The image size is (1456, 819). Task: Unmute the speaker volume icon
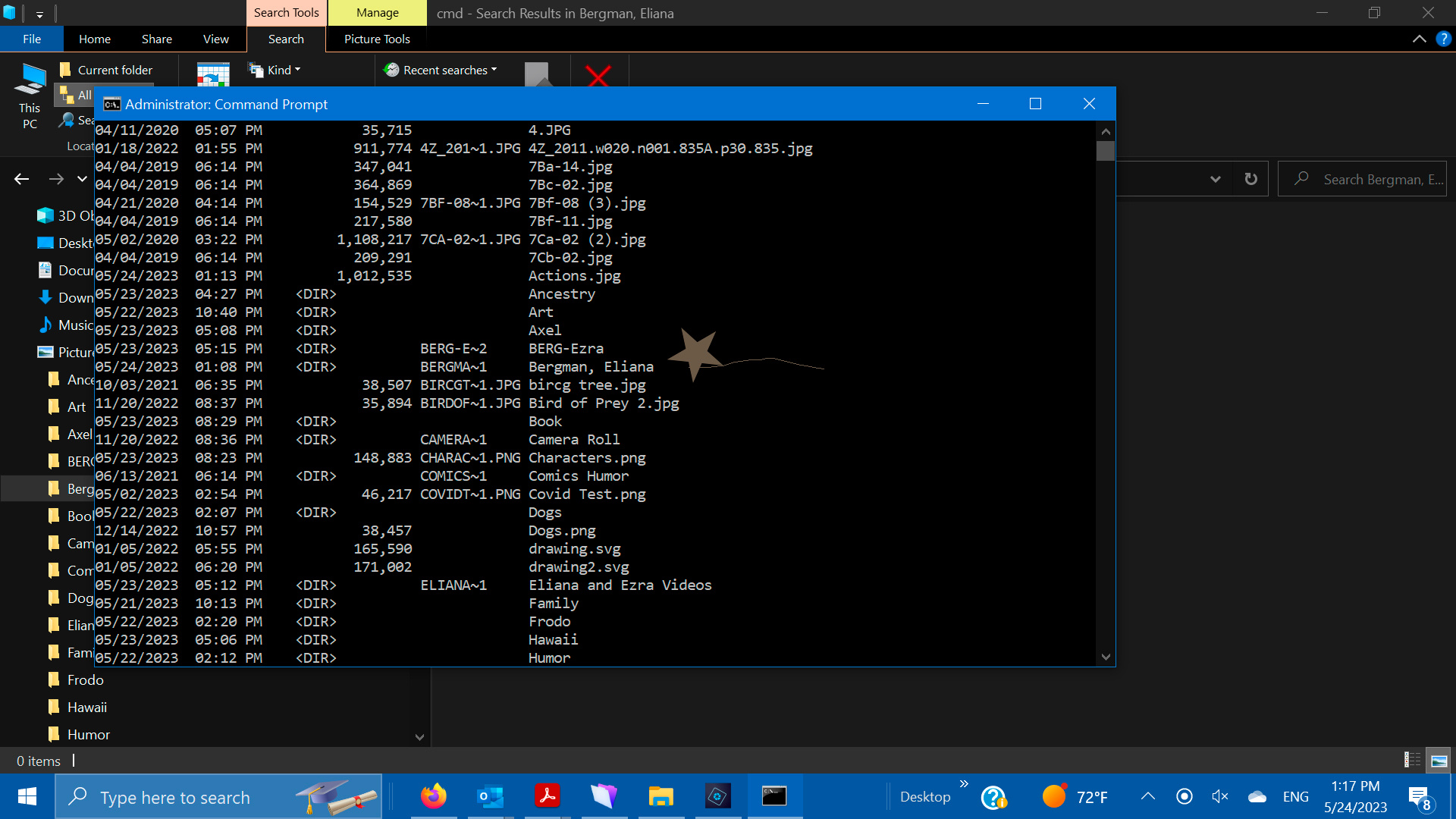point(1219,796)
